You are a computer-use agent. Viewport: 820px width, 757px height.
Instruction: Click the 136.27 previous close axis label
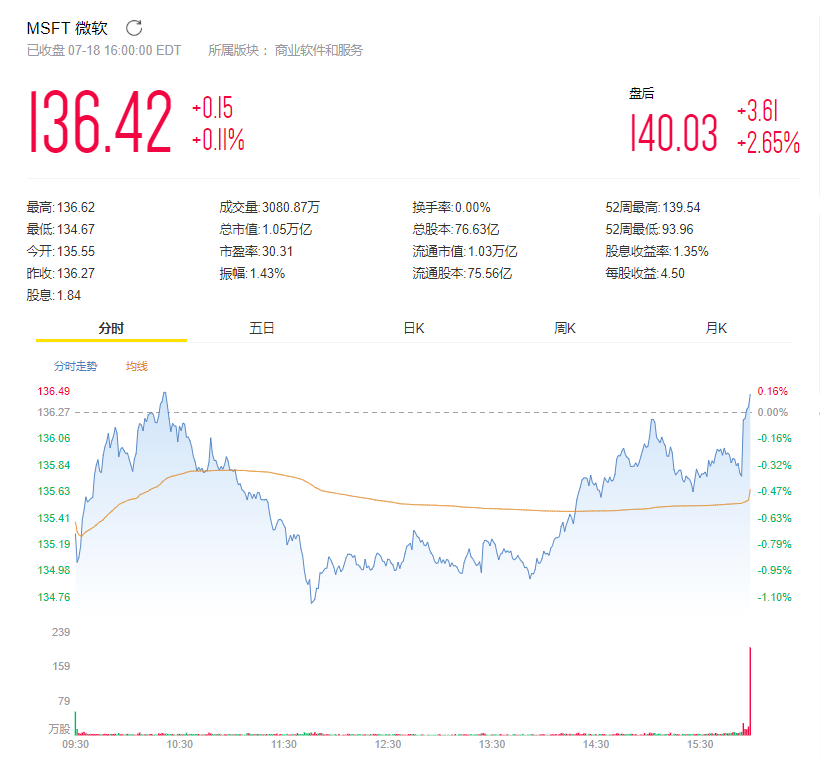tap(54, 412)
